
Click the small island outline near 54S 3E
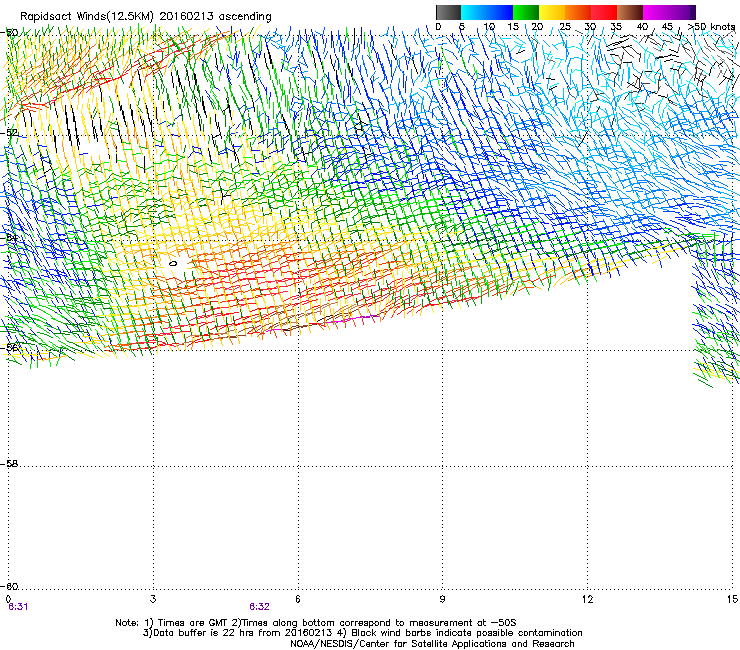pos(173,263)
